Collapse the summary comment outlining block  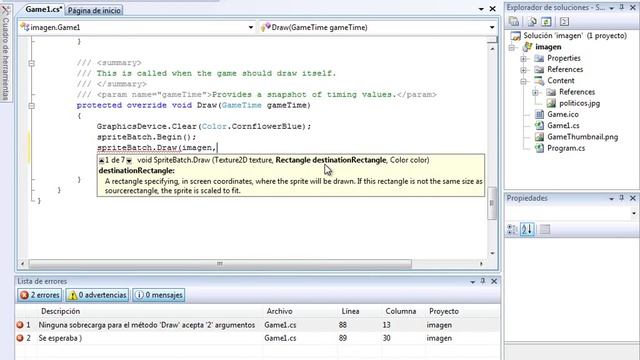coord(31,63)
